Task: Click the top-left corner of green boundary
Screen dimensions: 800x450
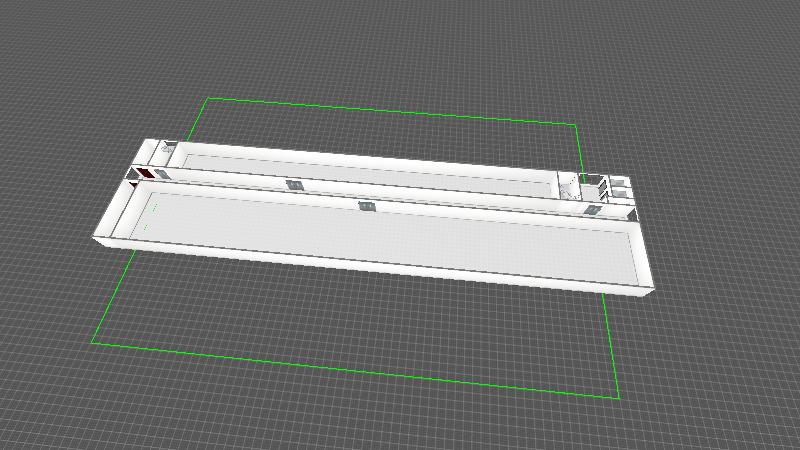Action: pos(207,98)
